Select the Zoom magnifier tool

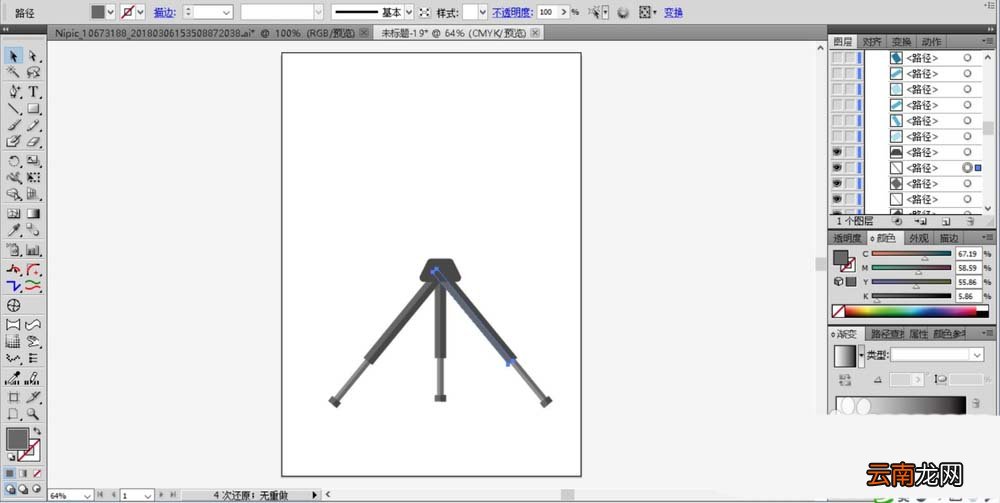point(33,414)
